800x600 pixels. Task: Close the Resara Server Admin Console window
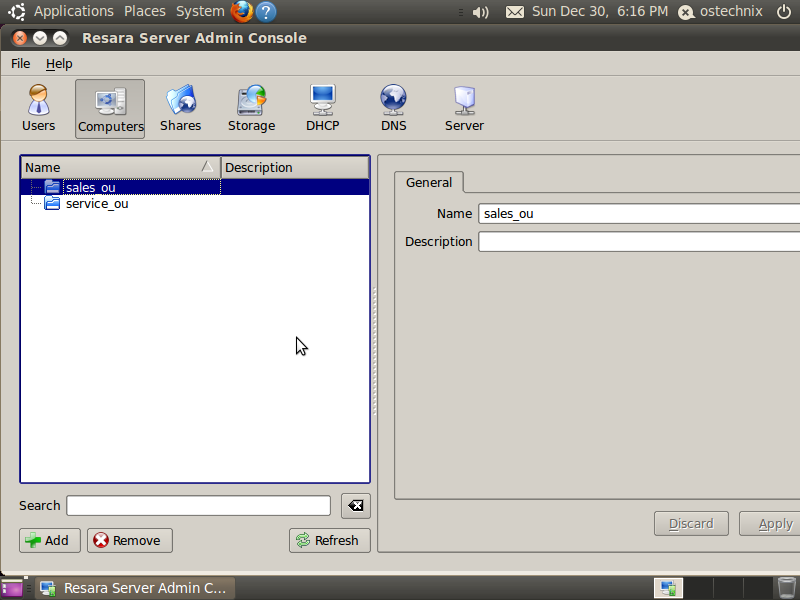coord(19,38)
